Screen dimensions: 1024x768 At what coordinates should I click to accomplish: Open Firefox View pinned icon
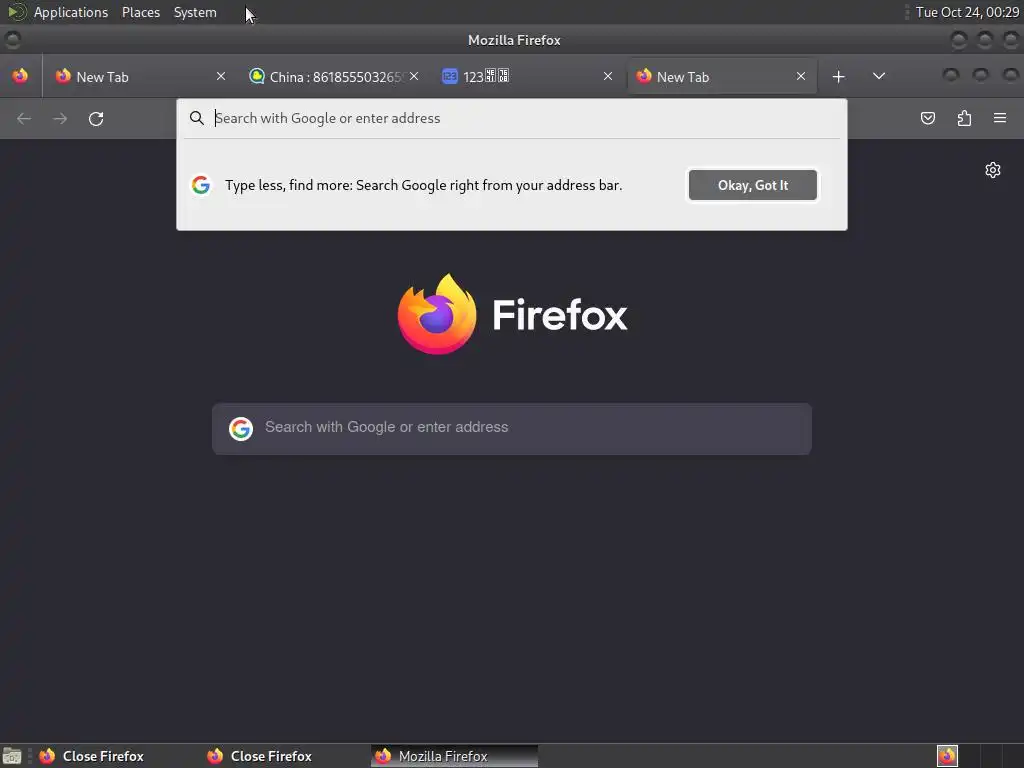point(20,76)
